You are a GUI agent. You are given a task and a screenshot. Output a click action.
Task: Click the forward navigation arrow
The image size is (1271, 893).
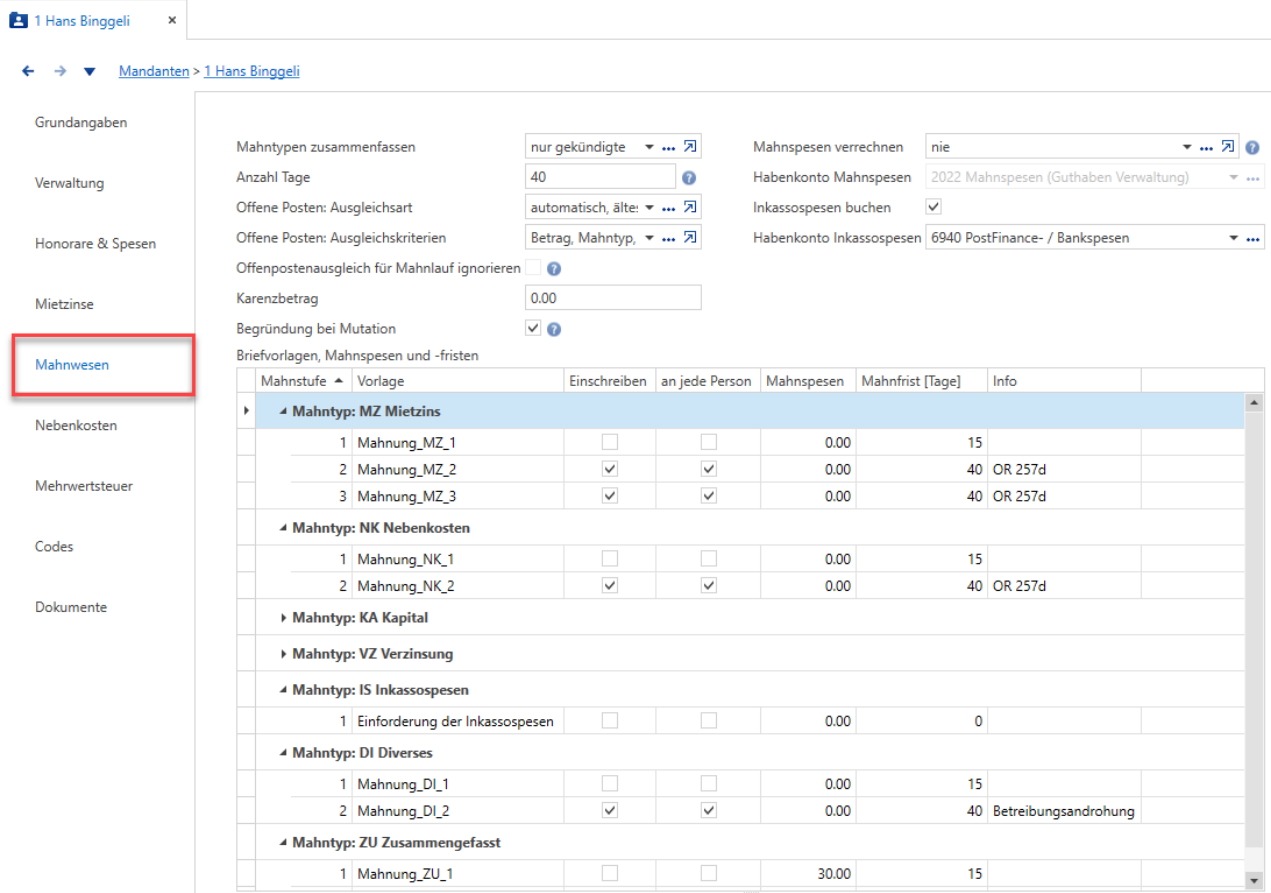(60, 71)
